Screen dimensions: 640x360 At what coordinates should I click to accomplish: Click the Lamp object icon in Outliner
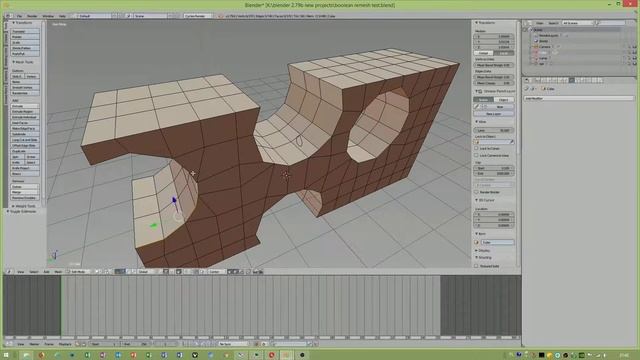(536, 58)
